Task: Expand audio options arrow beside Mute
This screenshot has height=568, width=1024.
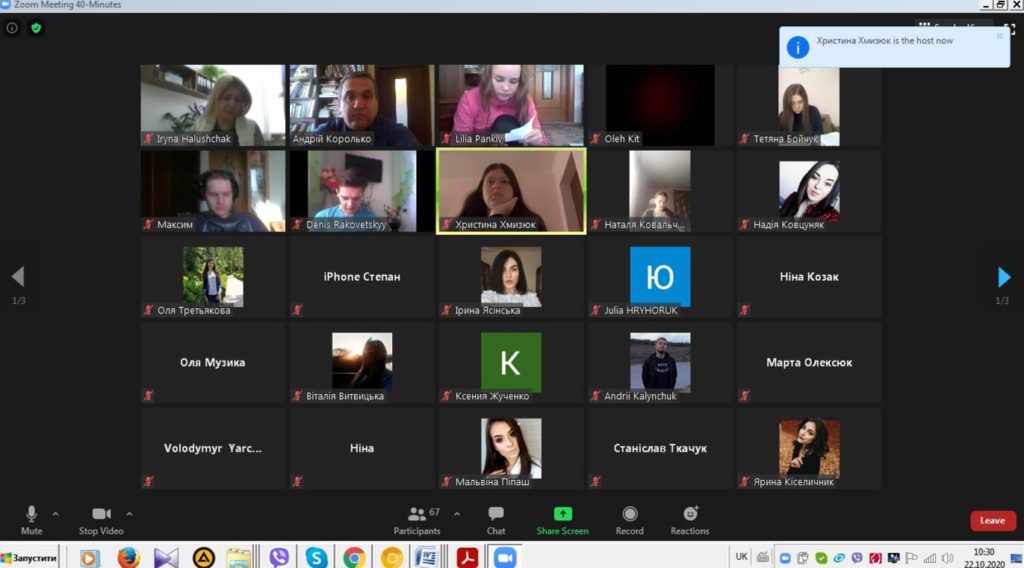Action: (x=56, y=514)
